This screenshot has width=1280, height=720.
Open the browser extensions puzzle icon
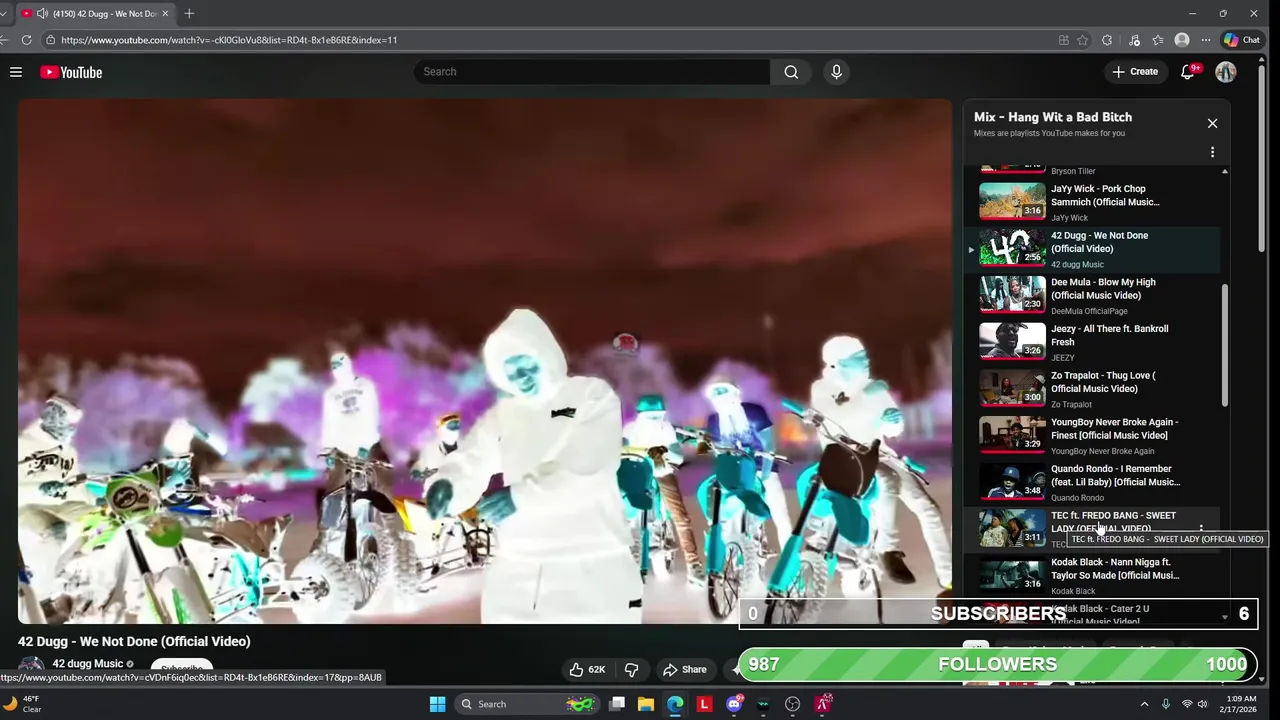coord(1107,40)
